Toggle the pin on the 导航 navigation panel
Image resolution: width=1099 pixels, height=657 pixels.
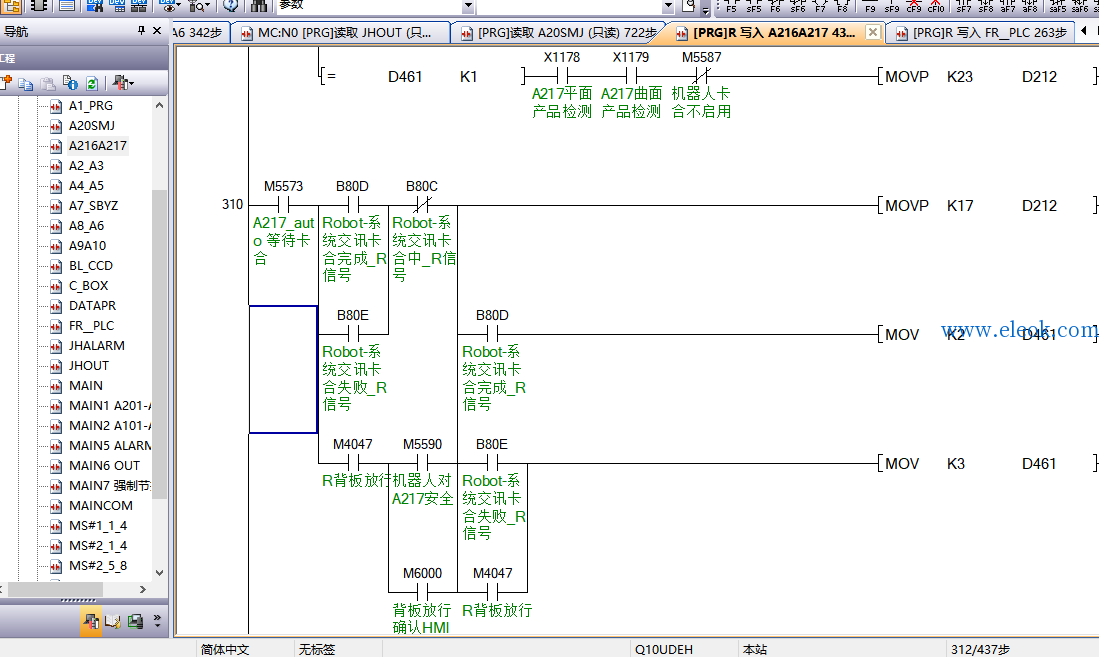(141, 31)
